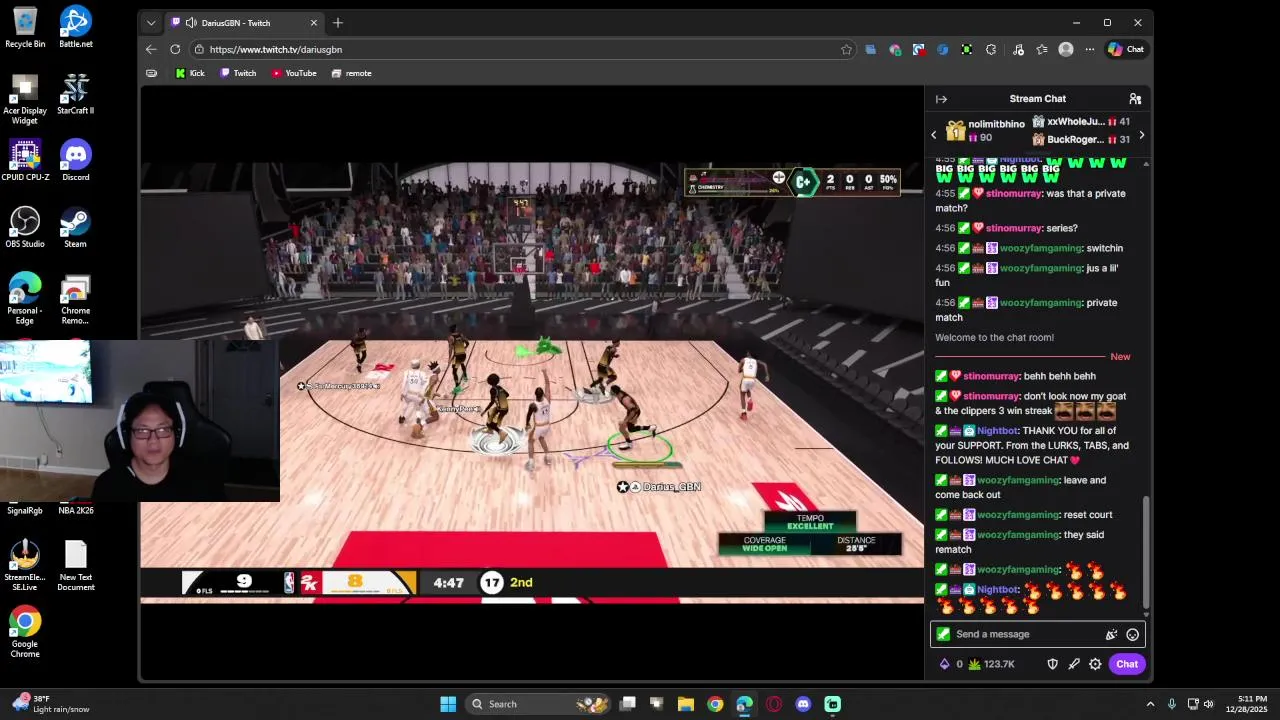View site information lock icon

coord(200,49)
